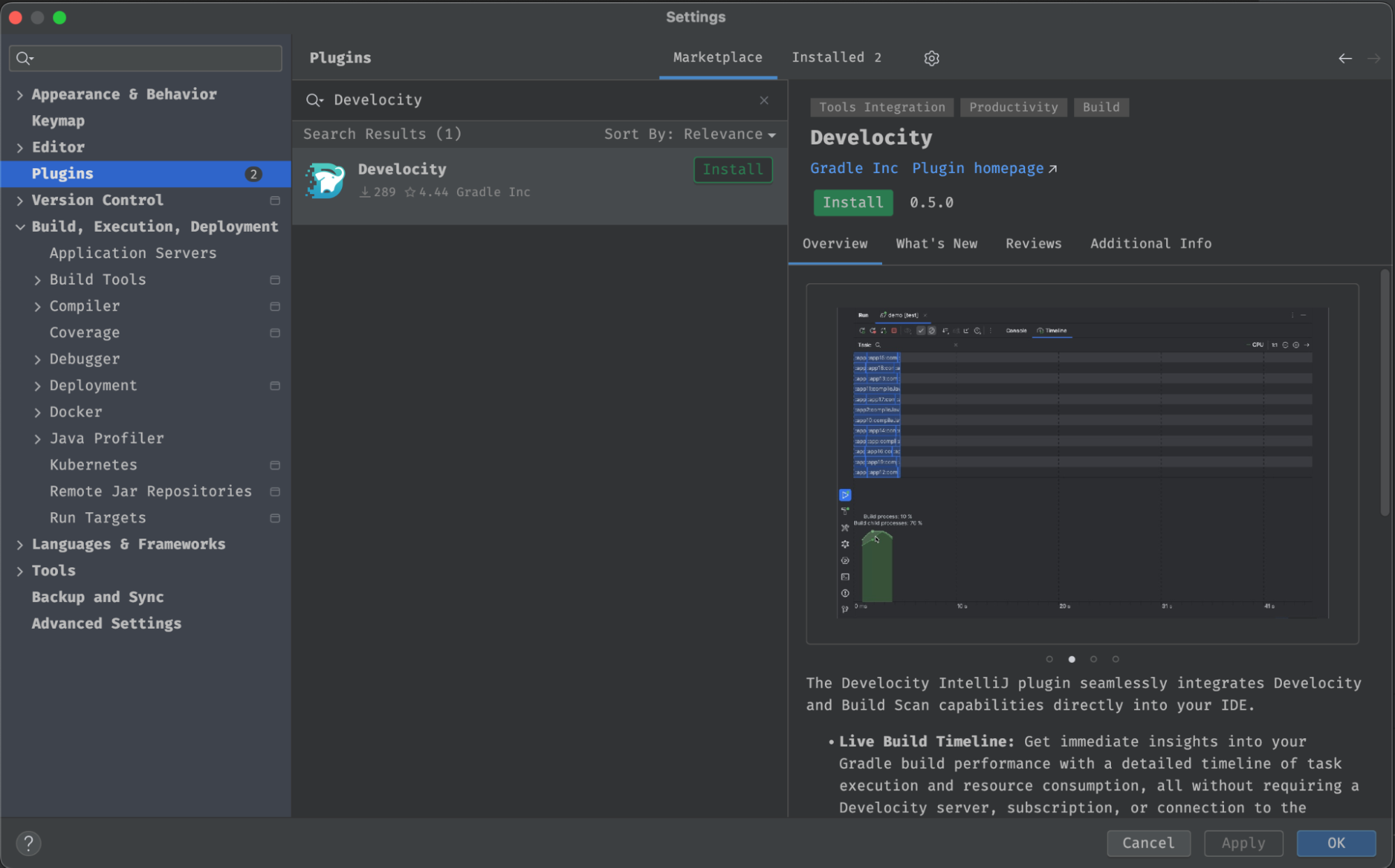Expand the Docker node

tap(38, 412)
